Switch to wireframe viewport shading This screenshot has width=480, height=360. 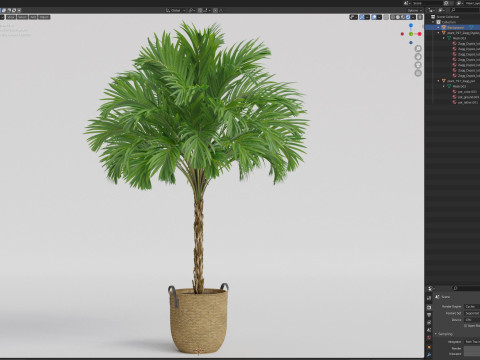(393, 17)
